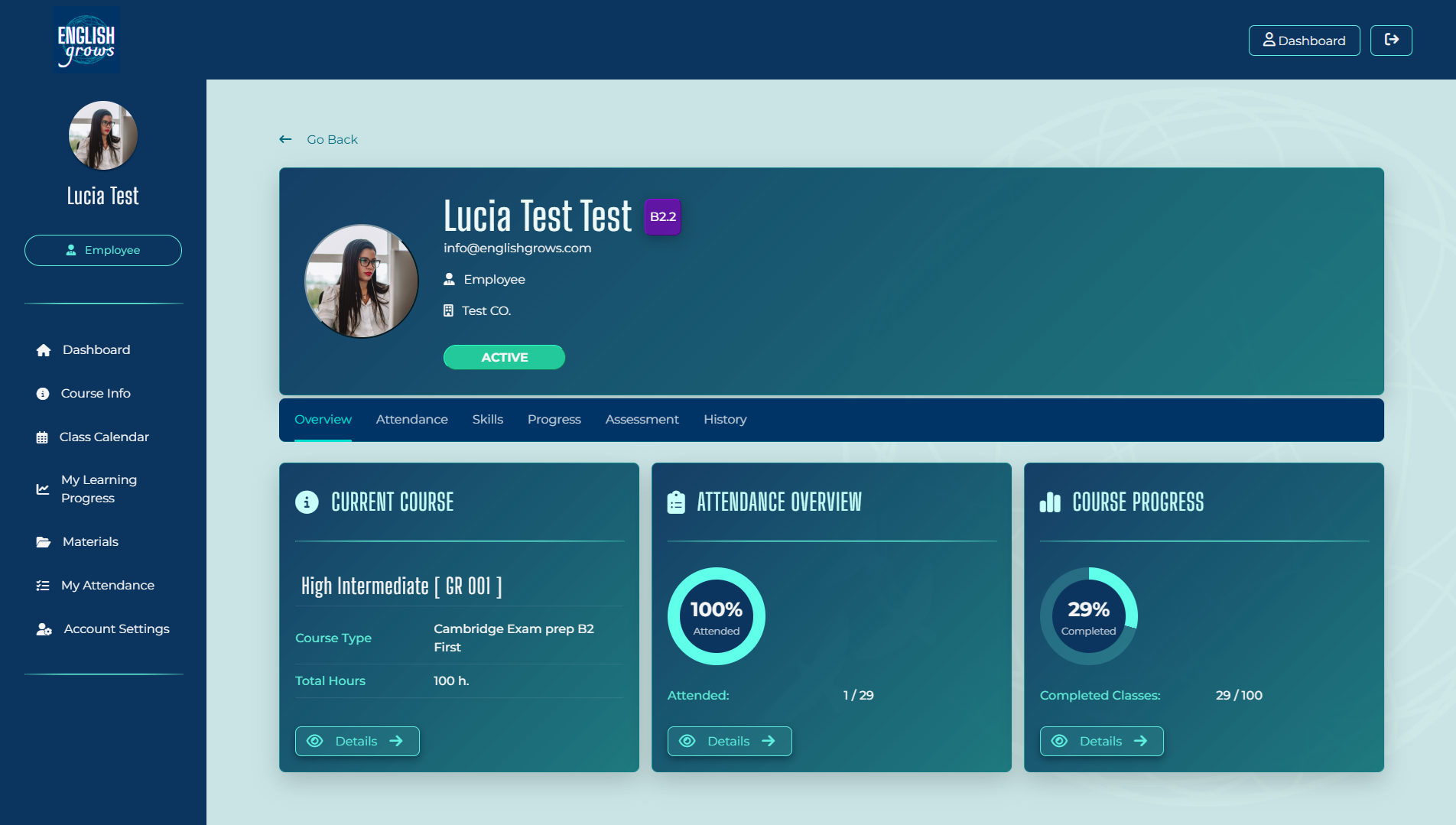Click the 1 / 29 attended value

(858, 696)
